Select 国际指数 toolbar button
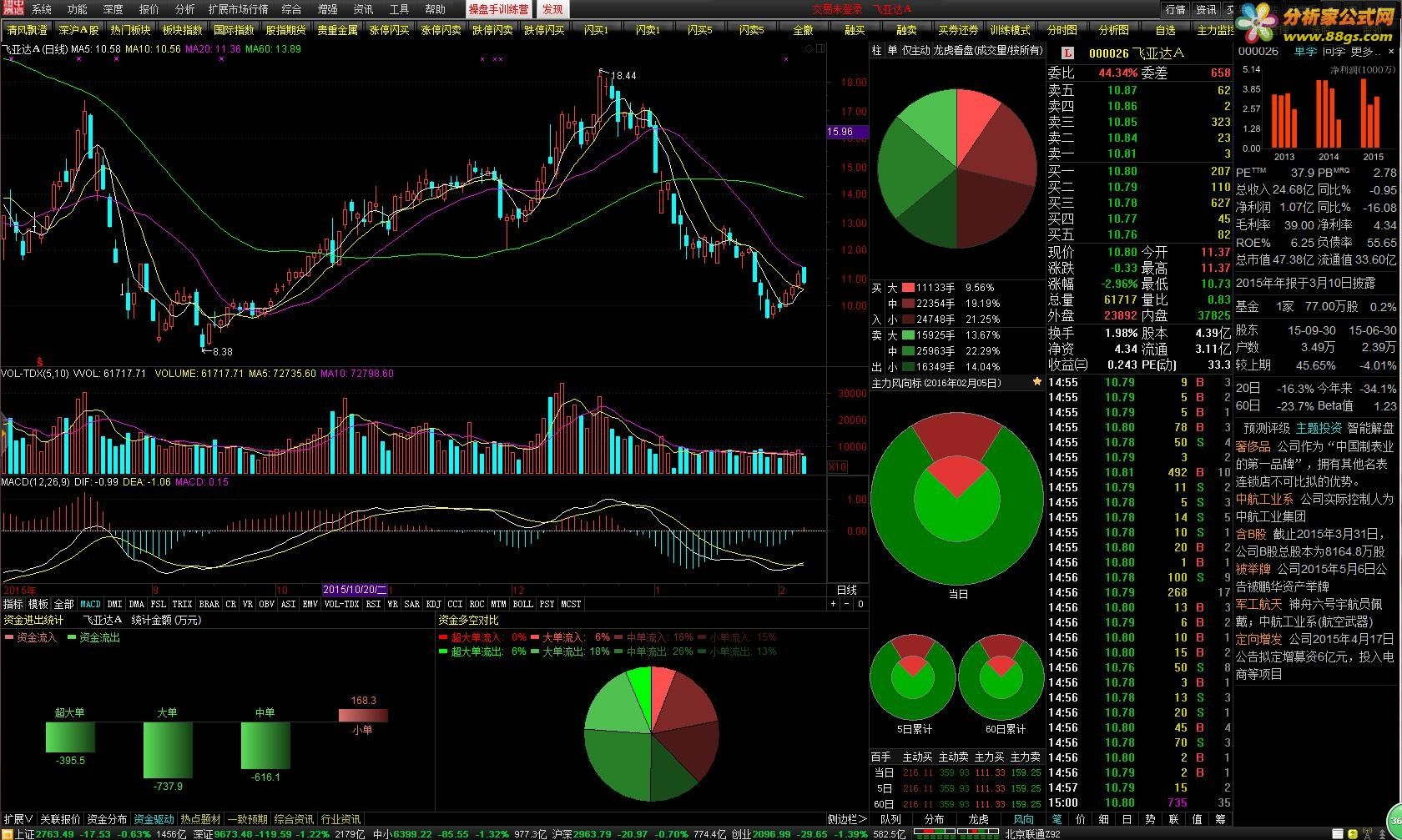Image resolution: width=1402 pixels, height=840 pixels. click(234, 30)
